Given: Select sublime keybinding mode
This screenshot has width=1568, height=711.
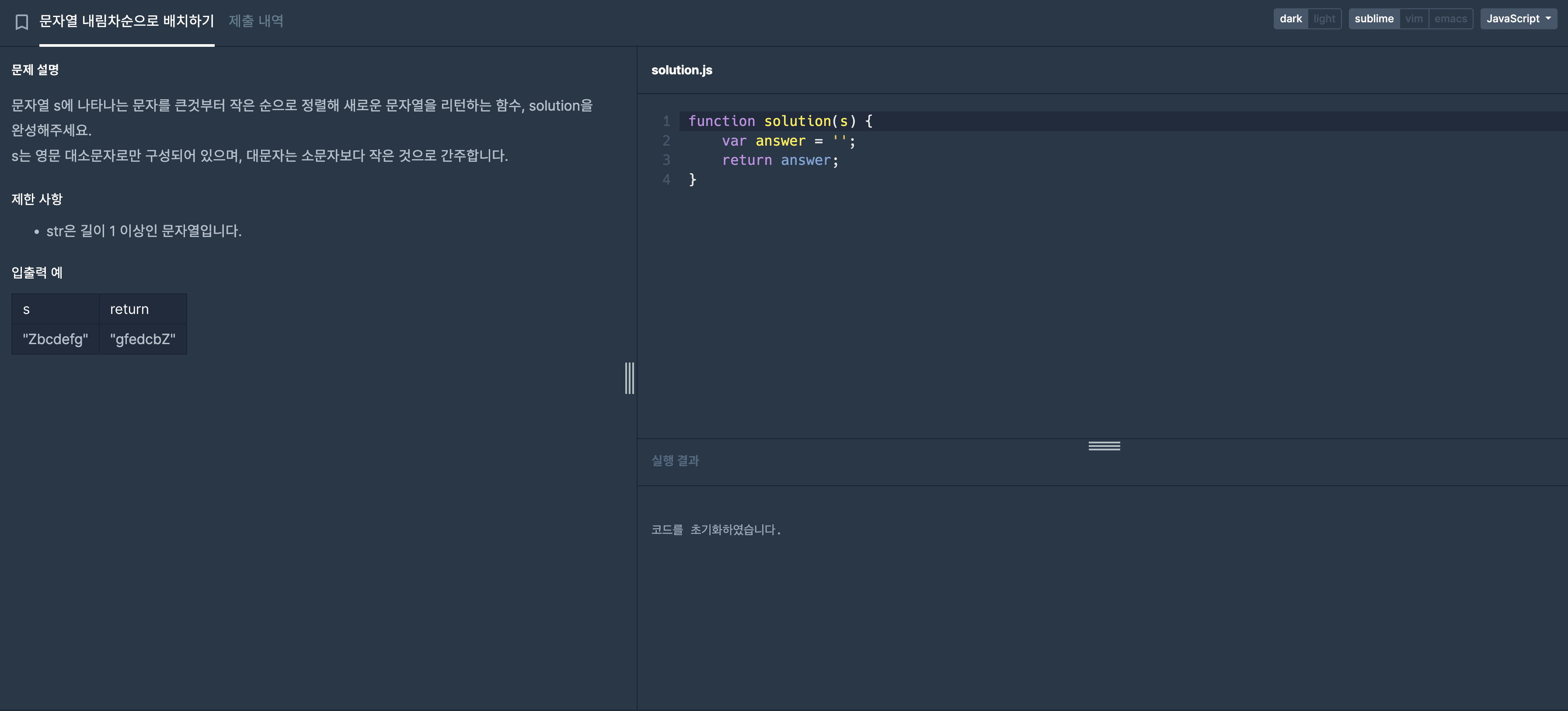Looking at the screenshot, I should point(1373,19).
